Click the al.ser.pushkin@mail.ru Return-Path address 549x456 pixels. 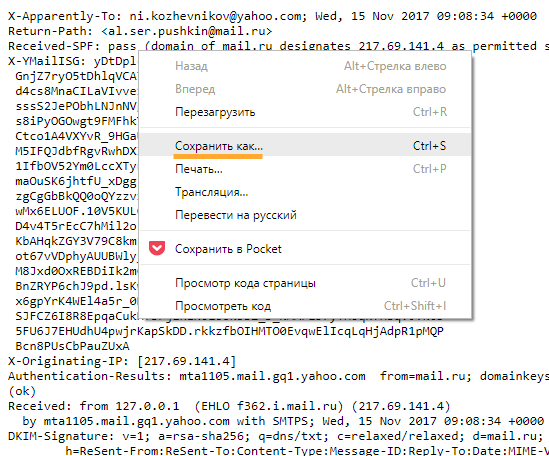186,31
